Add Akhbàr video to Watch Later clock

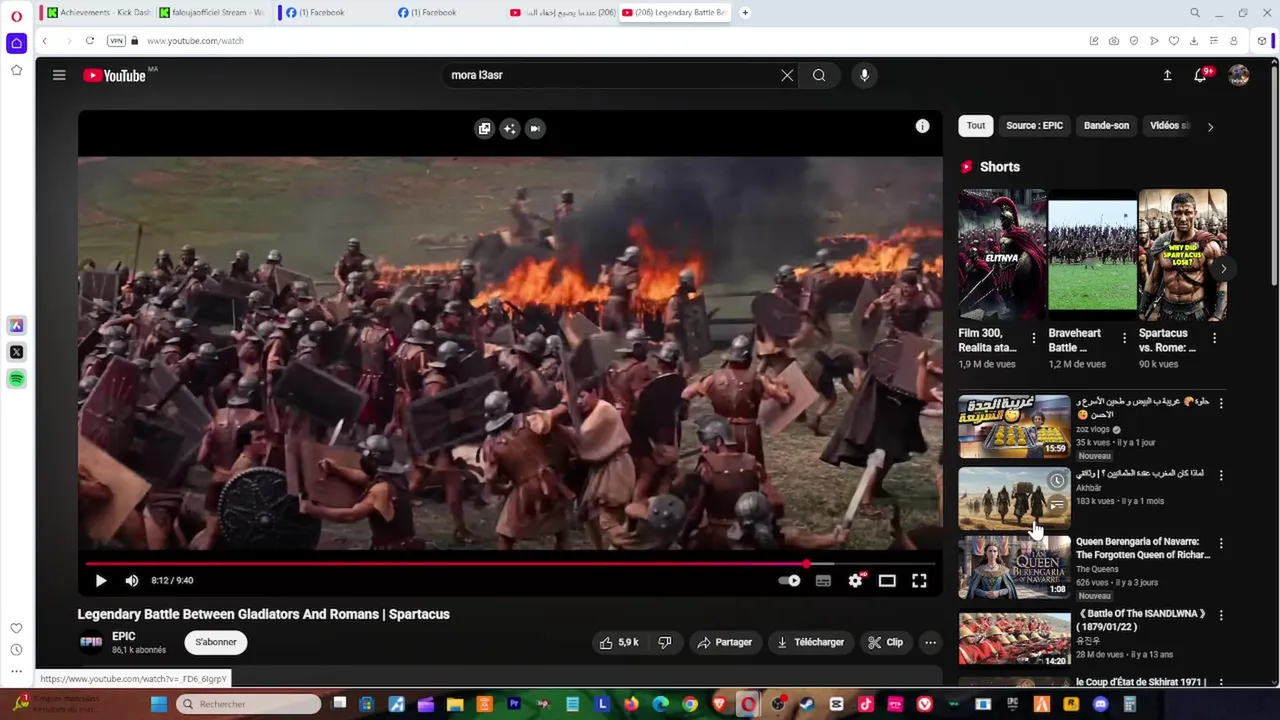coord(1056,481)
